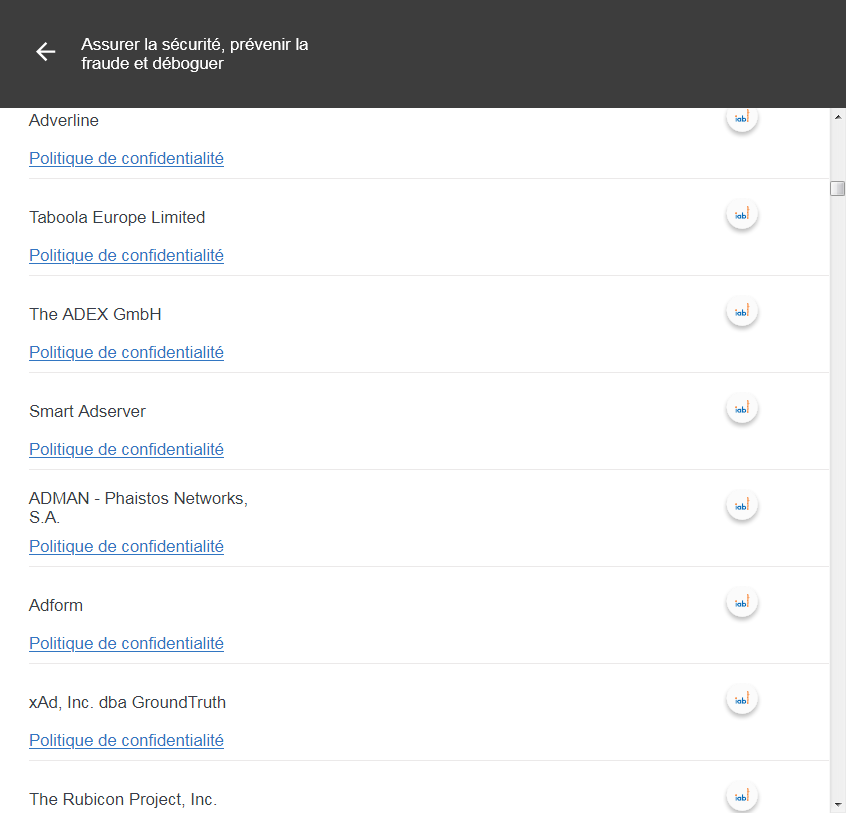
Task: Open xAd GroundTruth's privacy policy link
Action: 126,740
